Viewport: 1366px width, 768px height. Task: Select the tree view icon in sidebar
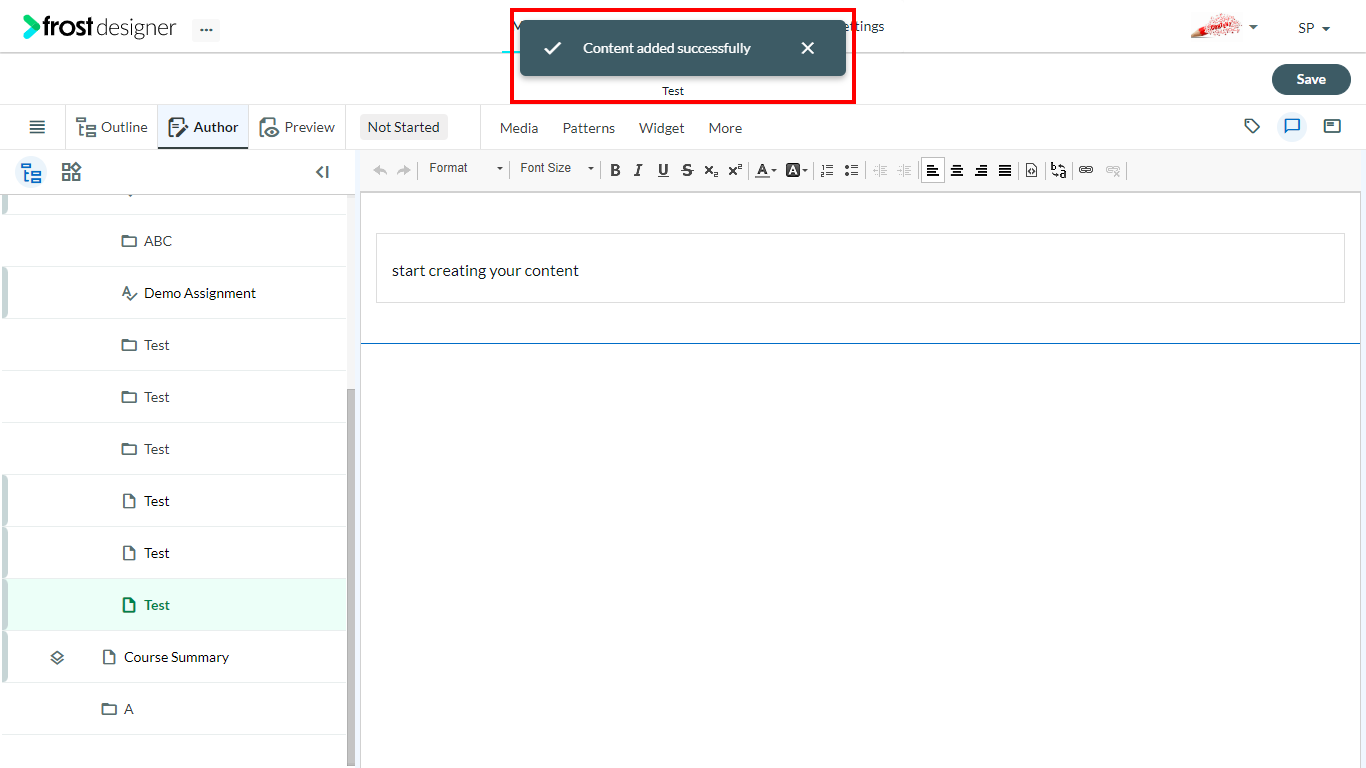click(31, 172)
